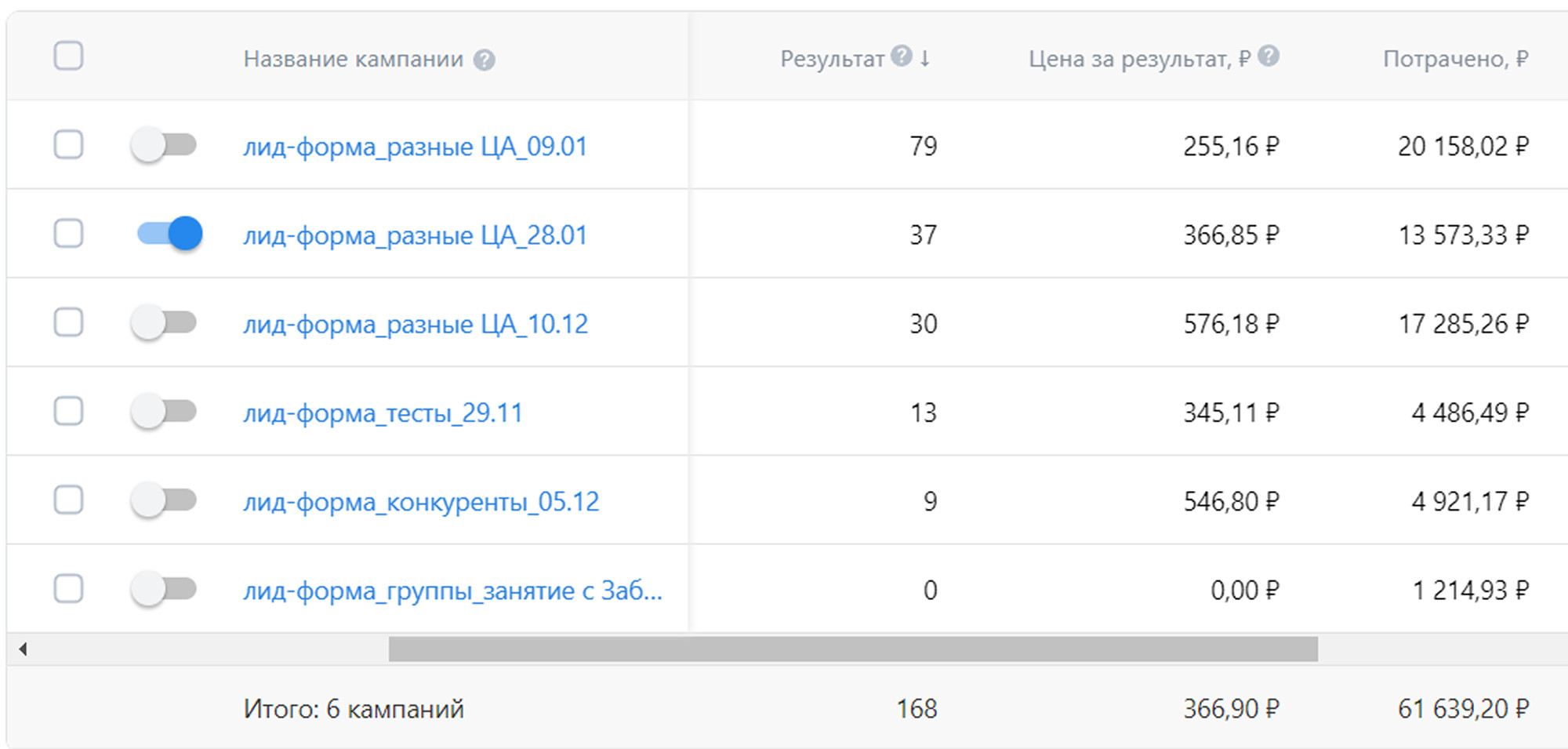Click total spent 61 639,20 ₽
The height and width of the screenshot is (749, 1568).
(x=1464, y=709)
